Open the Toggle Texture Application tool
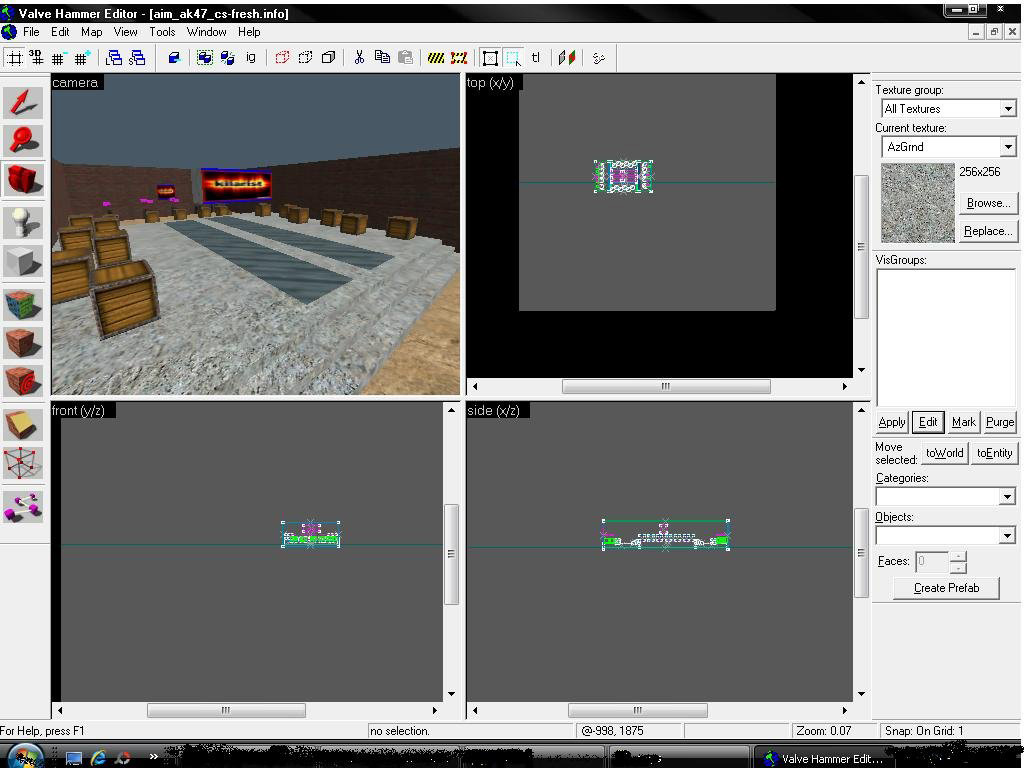This screenshot has width=1024, height=768. click(24, 304)
